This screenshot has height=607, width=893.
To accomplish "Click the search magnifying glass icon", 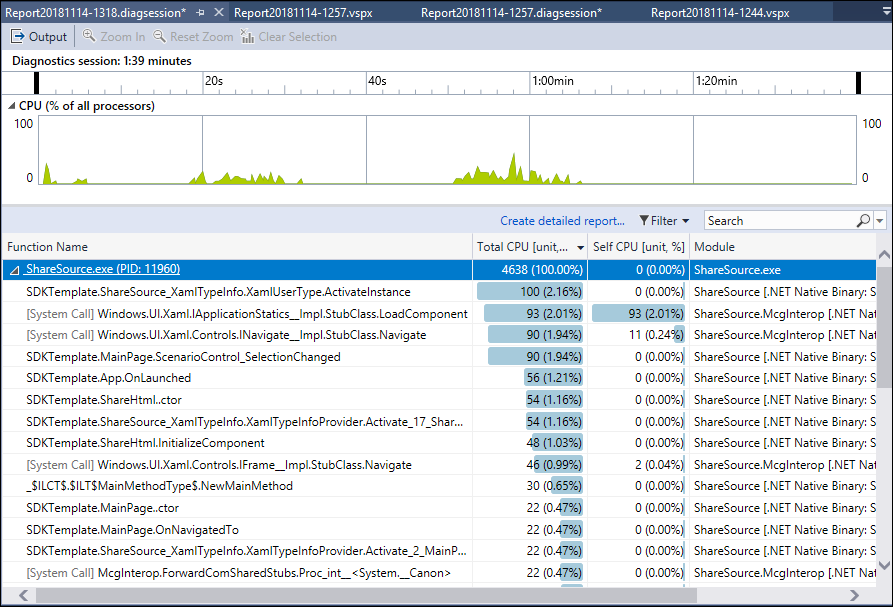I will coord(866,221).
